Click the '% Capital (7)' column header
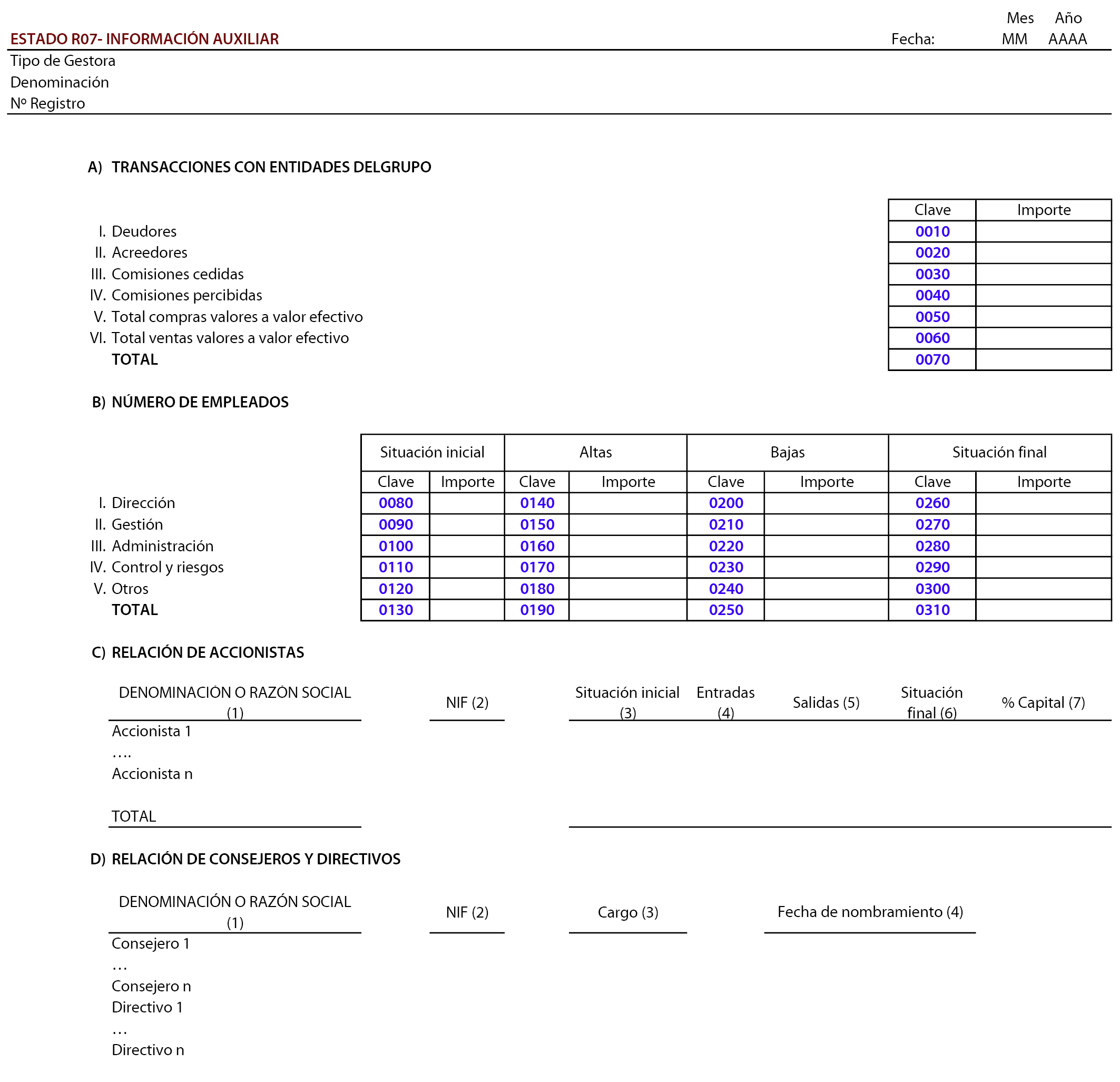Screen dimensions: 1120x1082 [x=1043, y=703]
